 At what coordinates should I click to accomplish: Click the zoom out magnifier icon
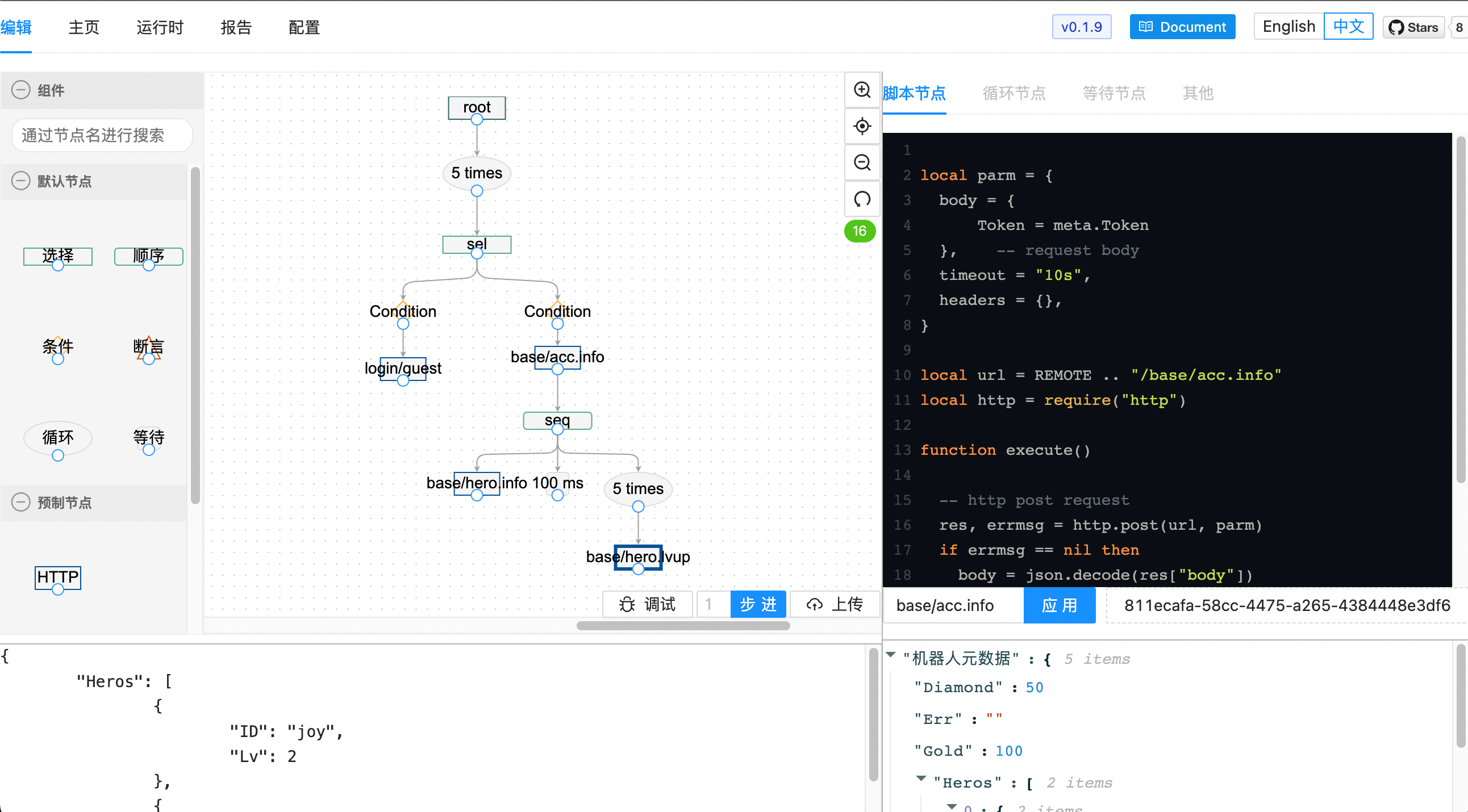click(x=862, y=163)
